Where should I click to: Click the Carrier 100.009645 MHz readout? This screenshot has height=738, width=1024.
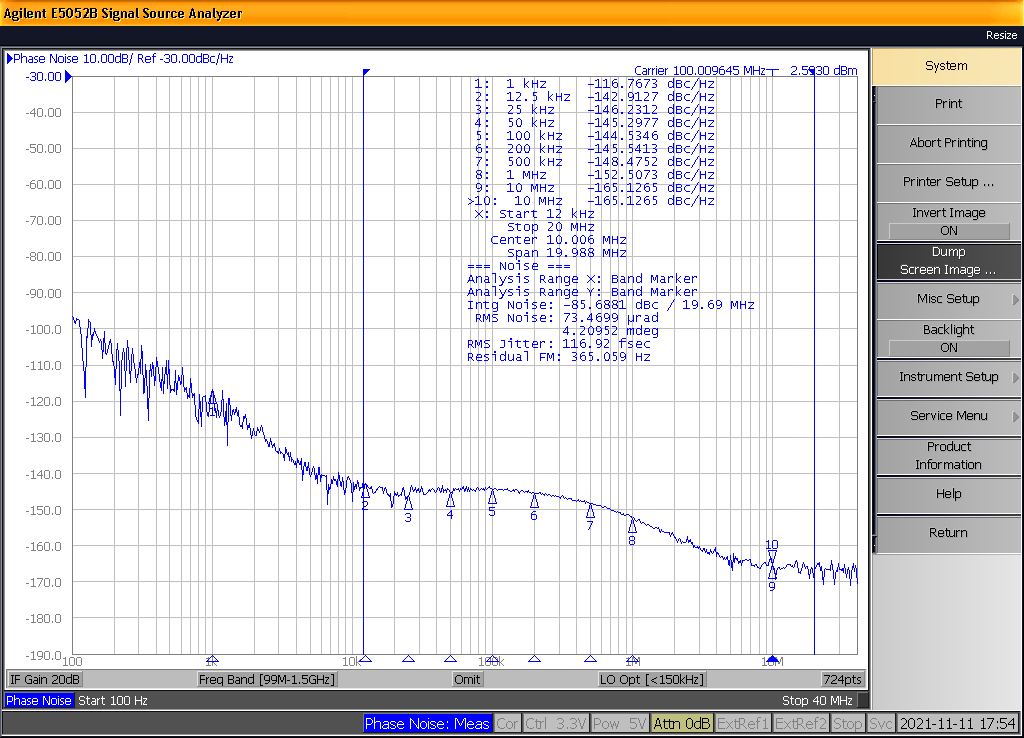coord(699,71)
